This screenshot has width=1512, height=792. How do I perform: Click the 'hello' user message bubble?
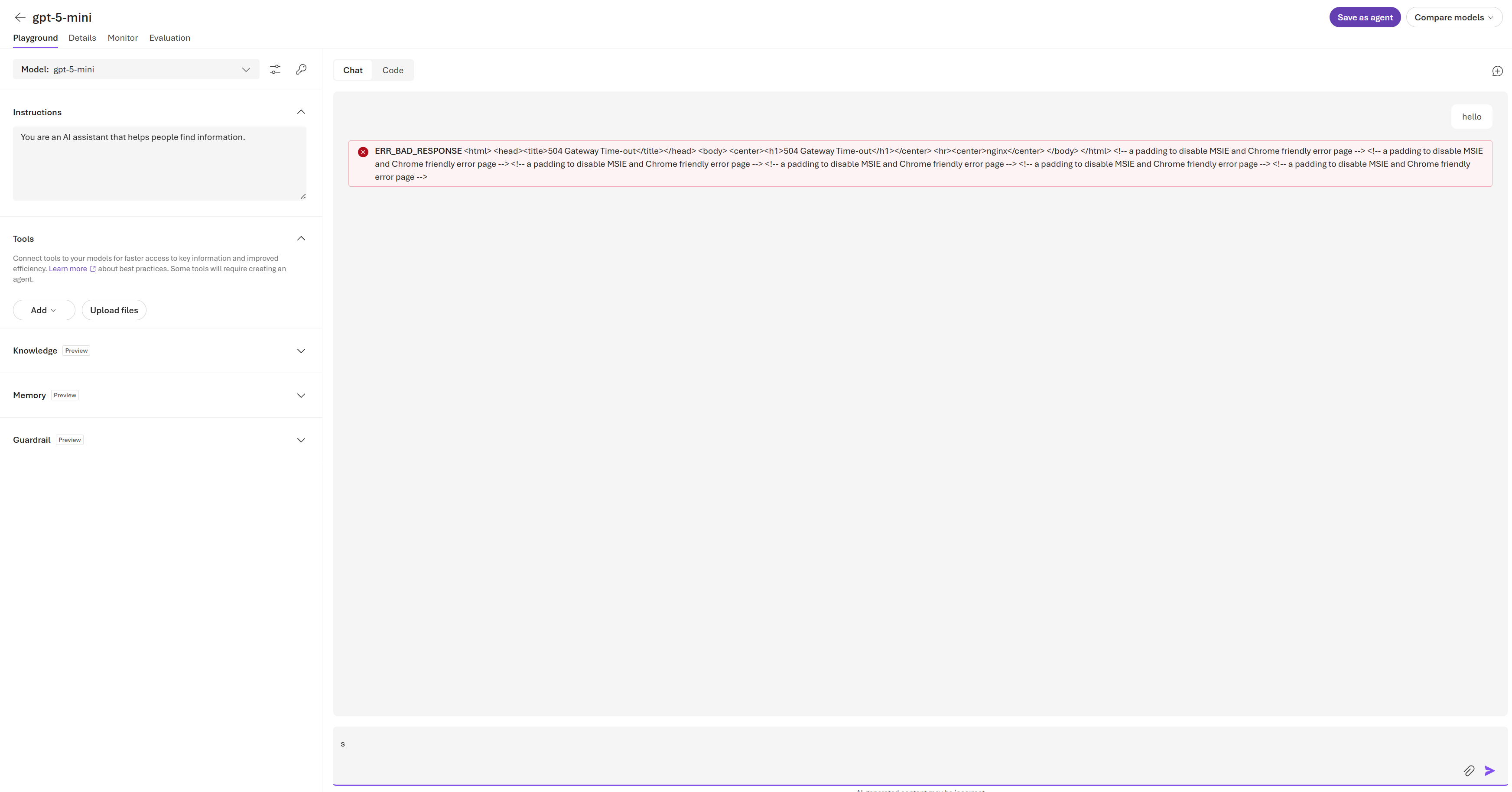[1472, 117]
